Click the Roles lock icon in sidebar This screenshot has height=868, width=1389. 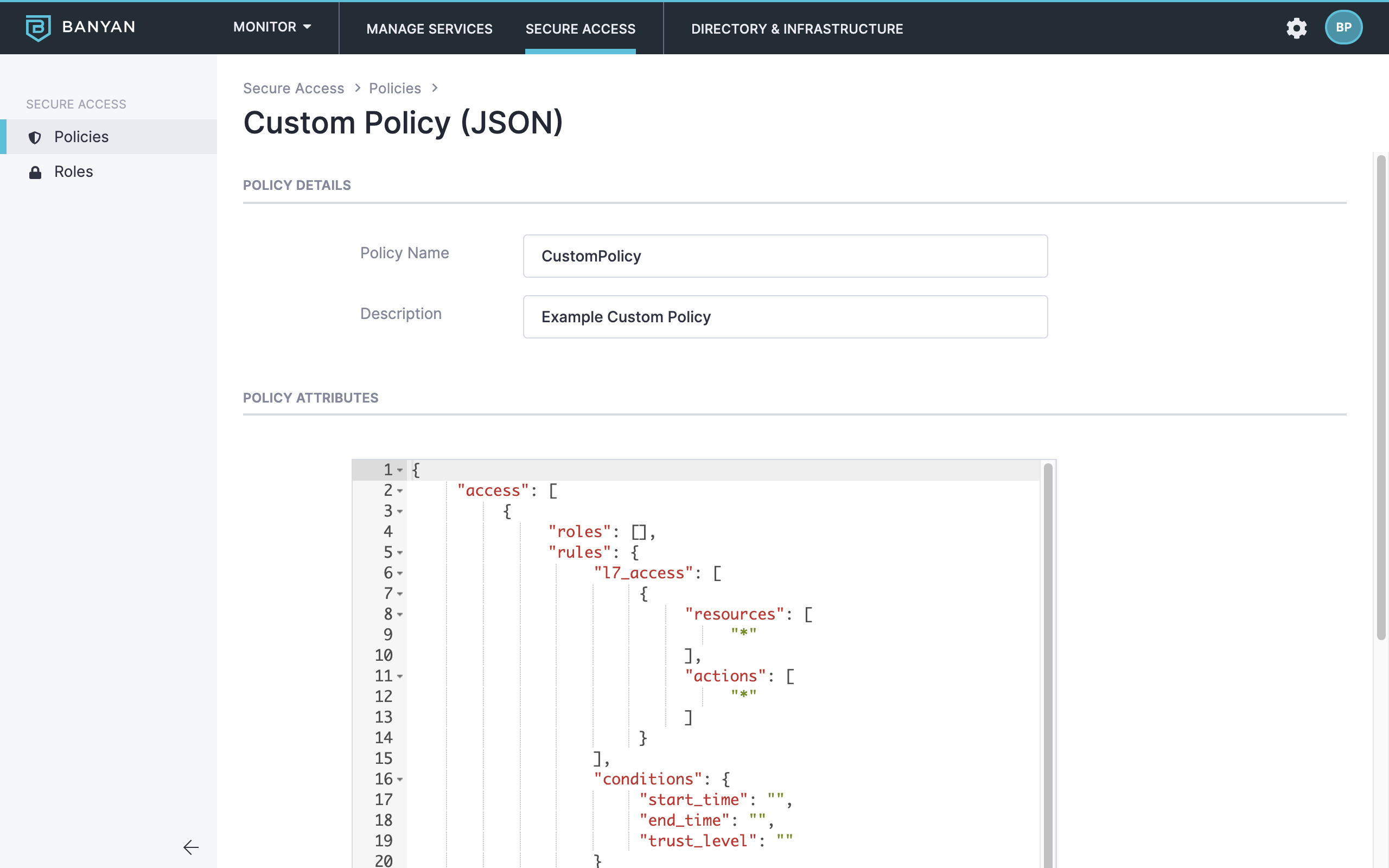35,172
